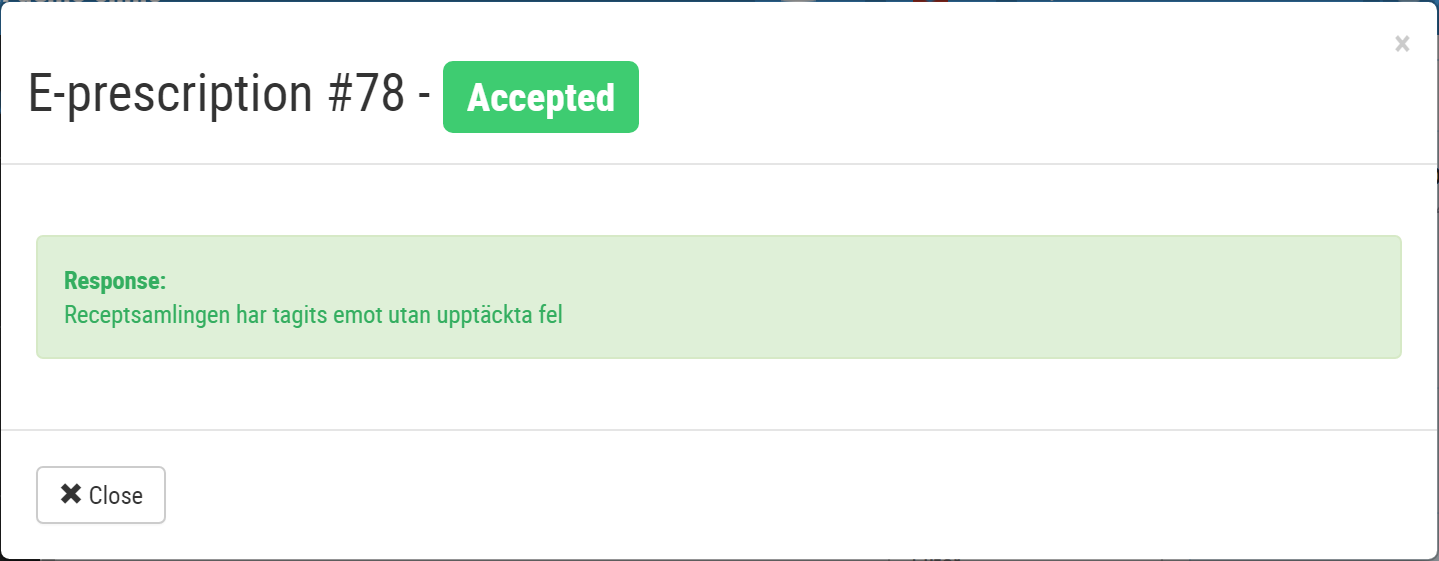Click the white body area below the green alert
Image resolution: width=1439 pixels, height=561 pixels.
pyautogui.click(x=719, y=393)
